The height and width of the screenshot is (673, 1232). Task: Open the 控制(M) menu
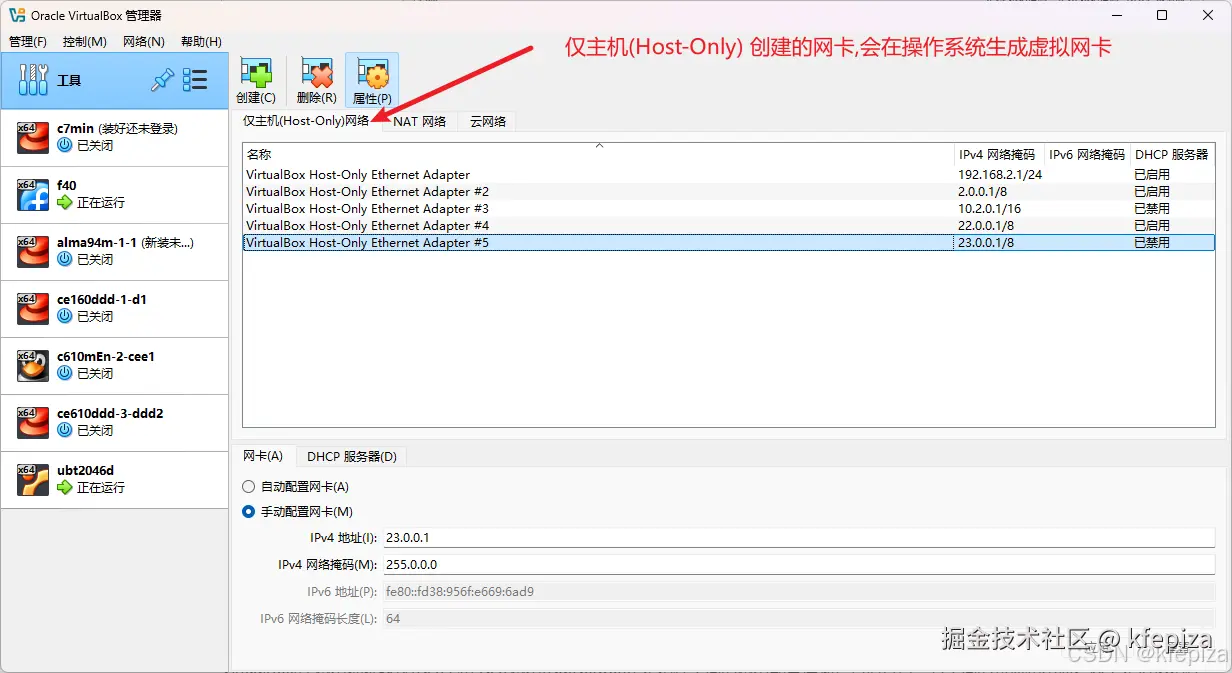(84, 41)
